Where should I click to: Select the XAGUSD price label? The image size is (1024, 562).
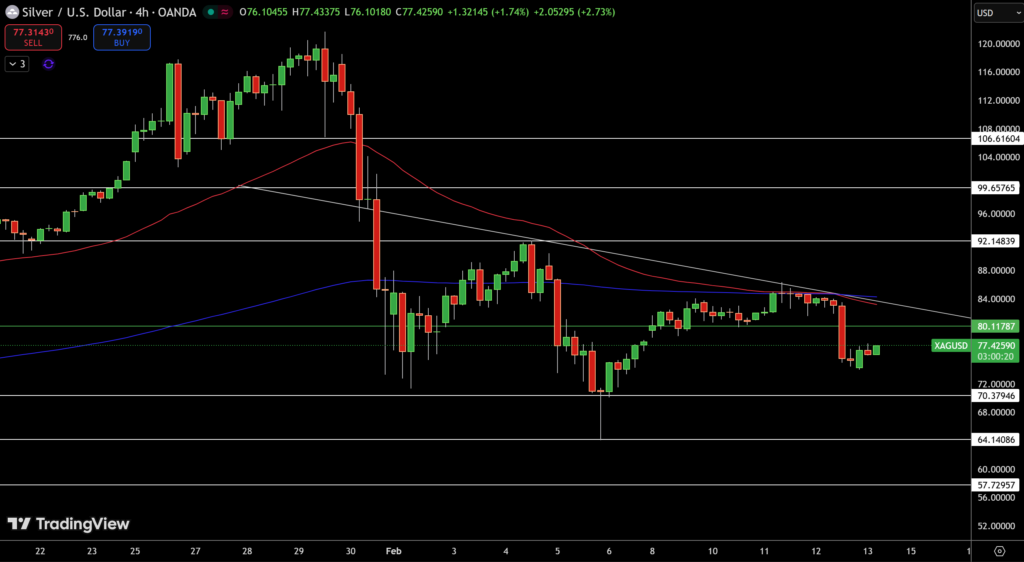pos(950,346)
